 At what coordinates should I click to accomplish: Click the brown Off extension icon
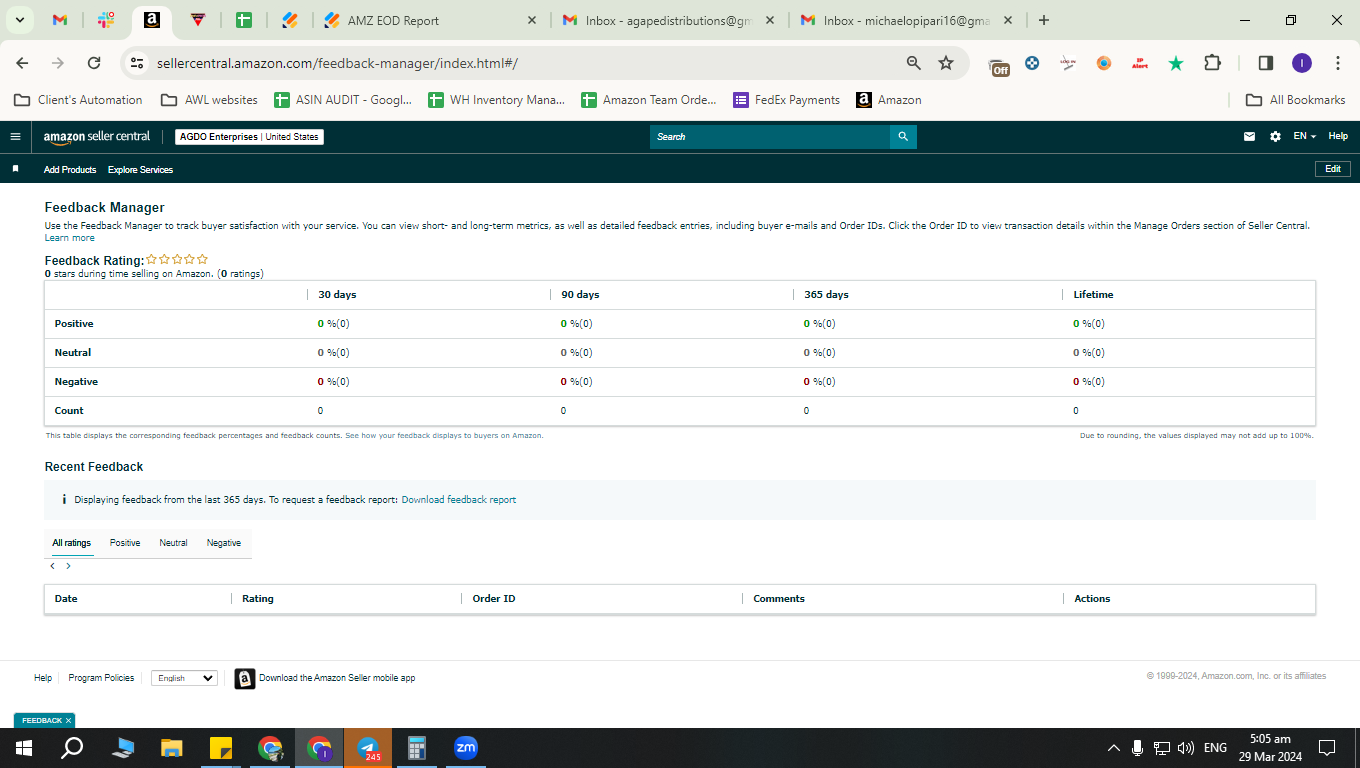point(999,66)
